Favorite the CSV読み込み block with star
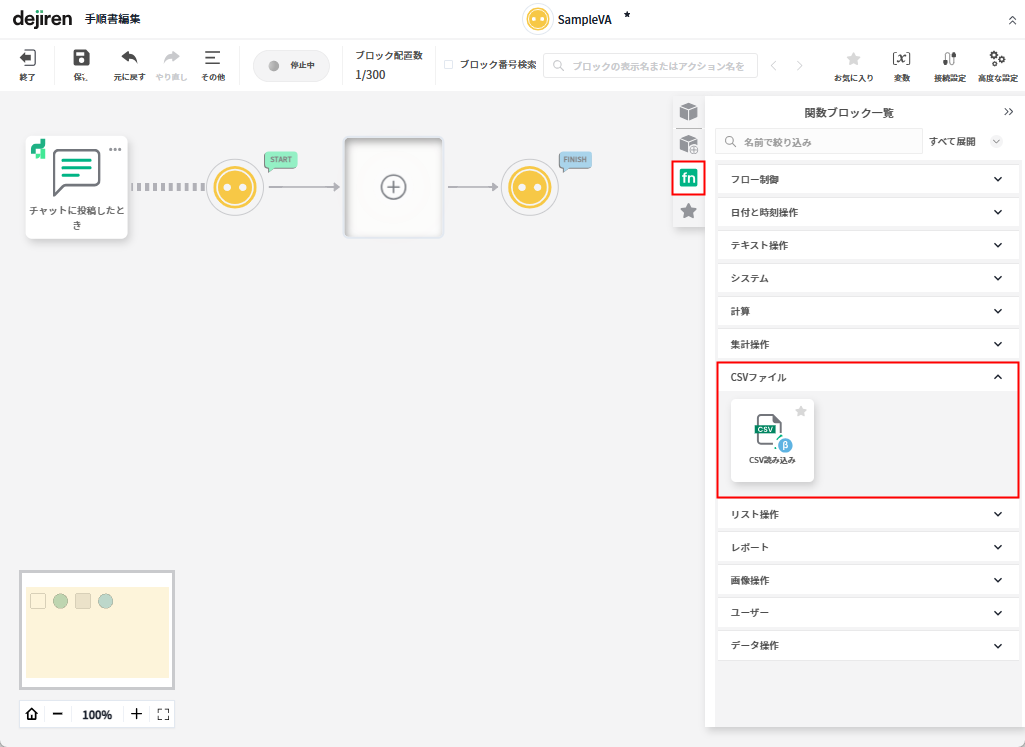This screenshot has height=747, width=1025. [801, 411]
